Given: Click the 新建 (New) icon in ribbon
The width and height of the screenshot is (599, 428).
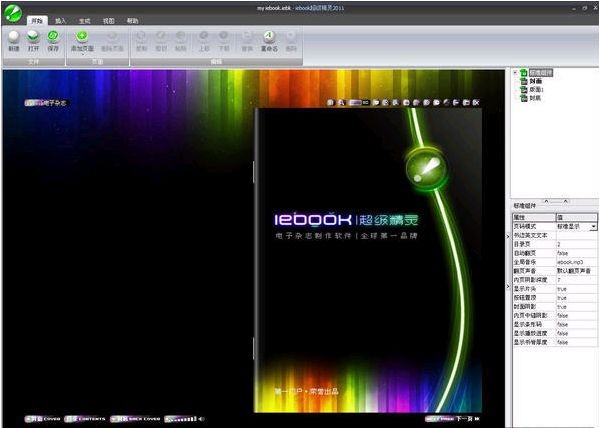Looking at the screenshot, I should 14,37.
